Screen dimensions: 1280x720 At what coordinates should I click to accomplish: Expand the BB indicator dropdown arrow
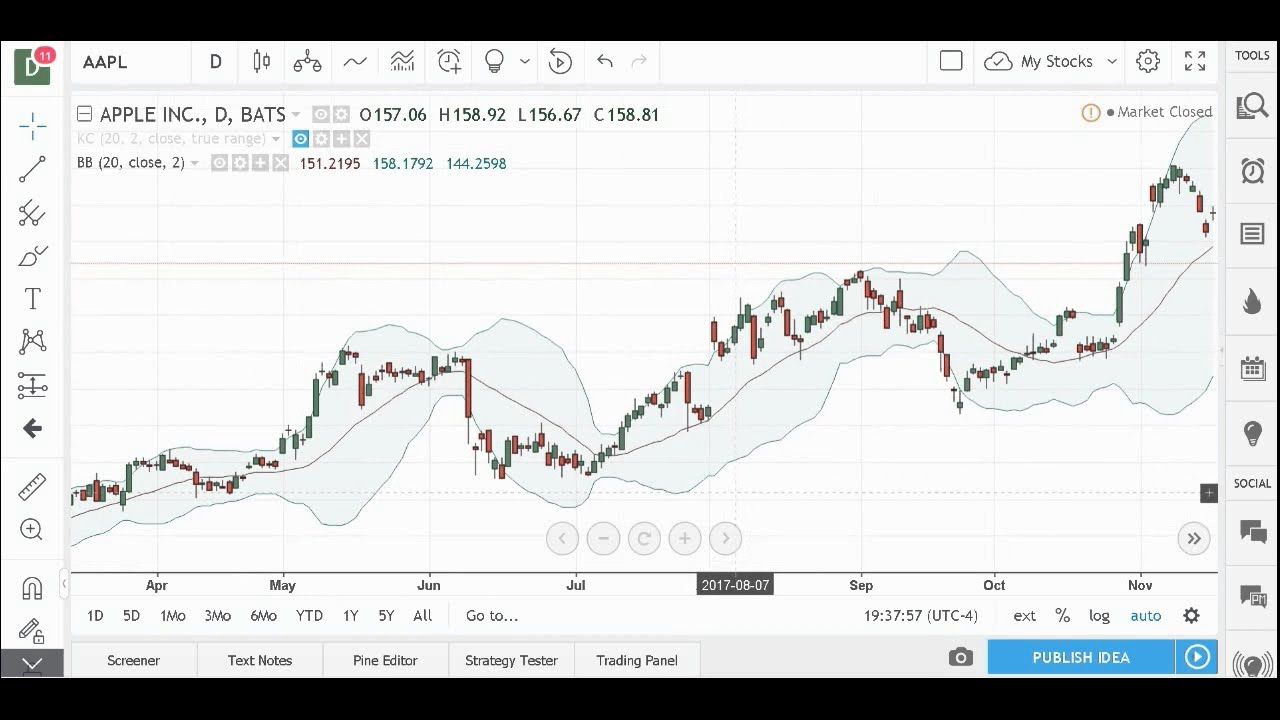(x=195, y=163)
